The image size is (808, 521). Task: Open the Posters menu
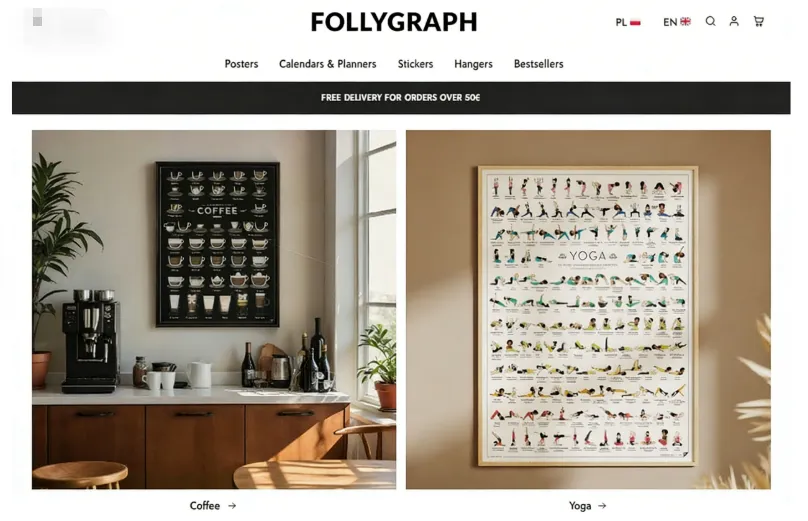coord(241,64)
